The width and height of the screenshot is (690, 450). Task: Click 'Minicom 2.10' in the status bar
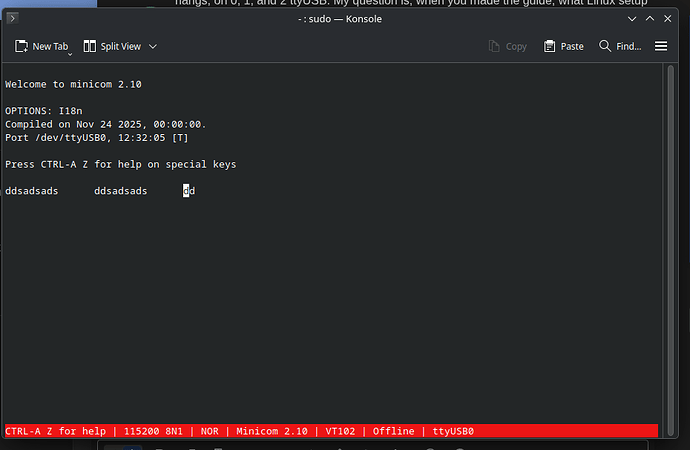pyautogui.click(x=272, y=431)
